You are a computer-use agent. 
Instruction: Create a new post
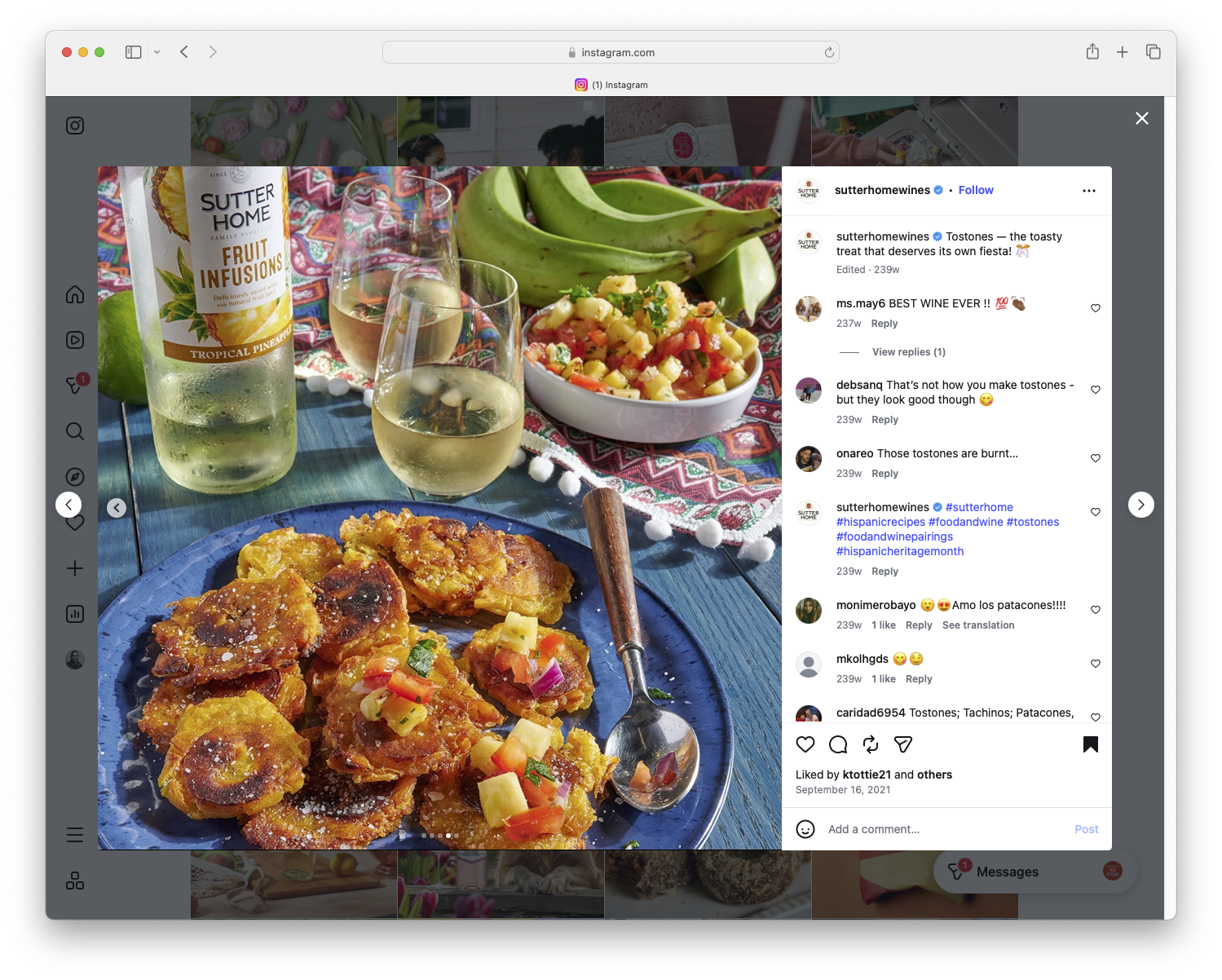click(74, 568)
